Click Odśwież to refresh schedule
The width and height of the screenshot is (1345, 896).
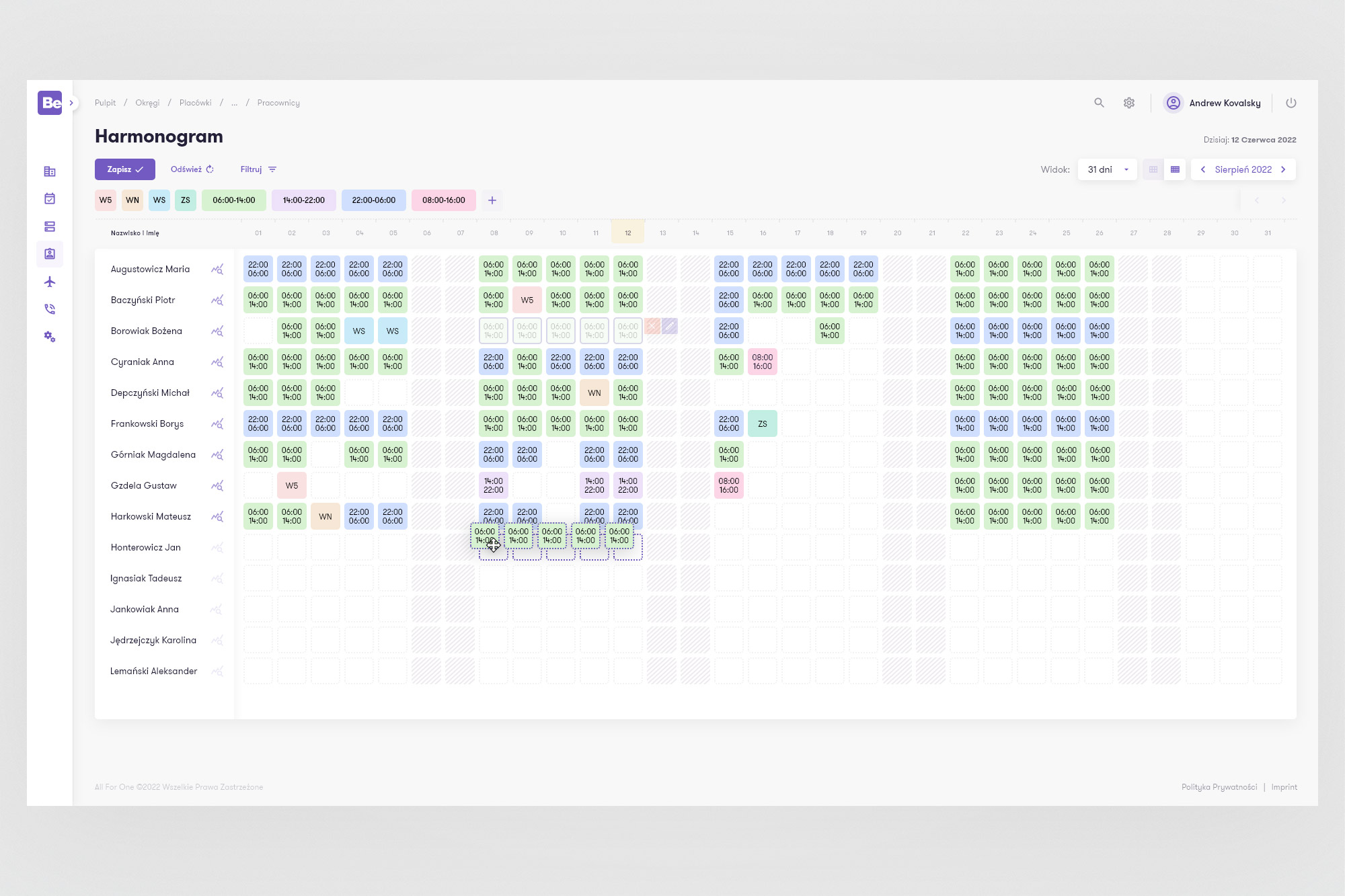[x=192, y=169]
